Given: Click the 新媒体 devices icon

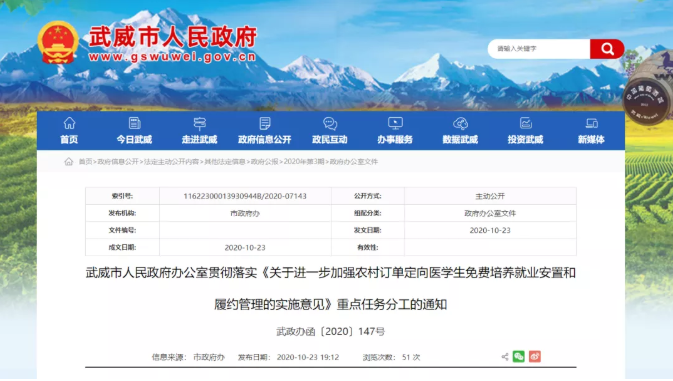Looking at the screenshot, I should (591, 124).
